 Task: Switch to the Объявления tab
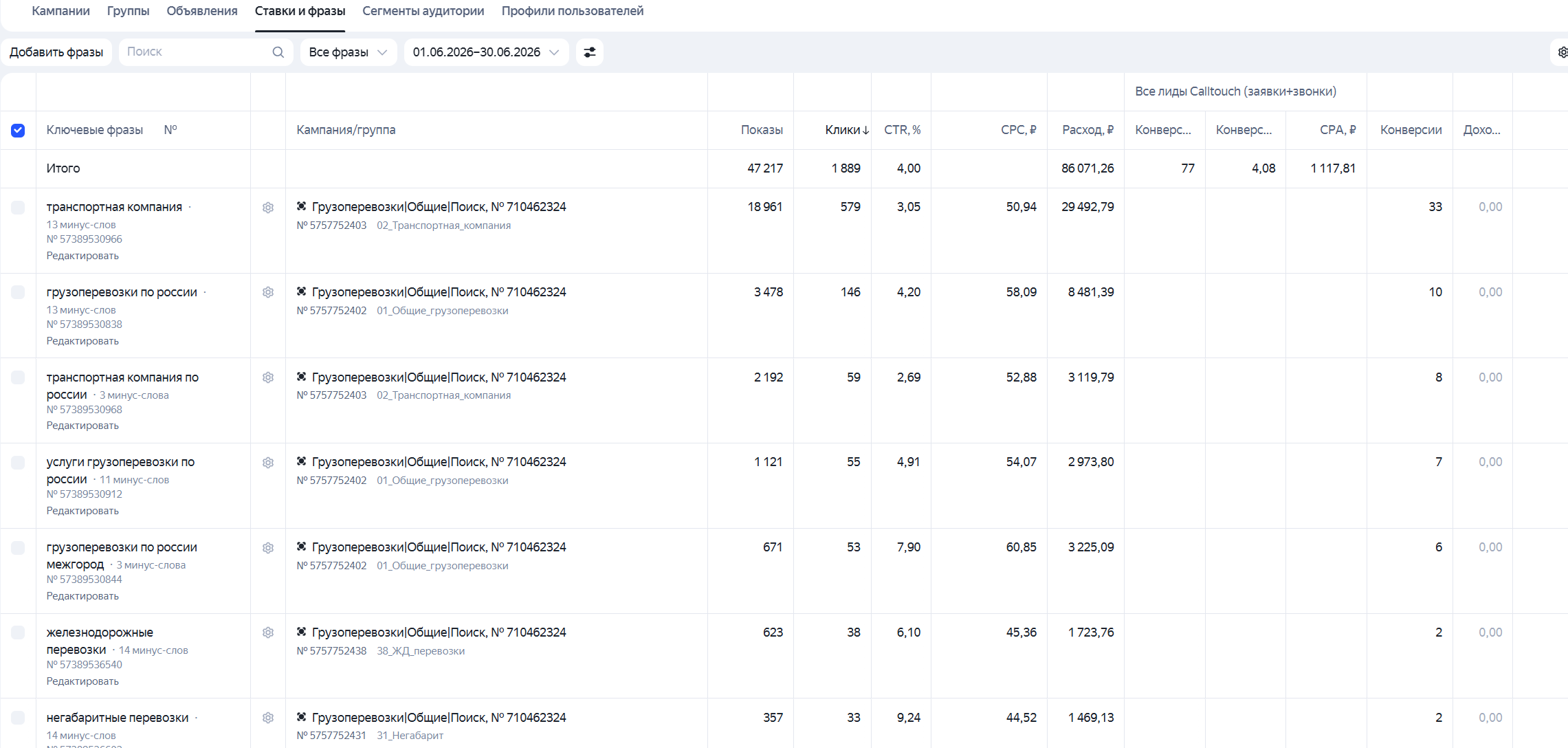202,11
